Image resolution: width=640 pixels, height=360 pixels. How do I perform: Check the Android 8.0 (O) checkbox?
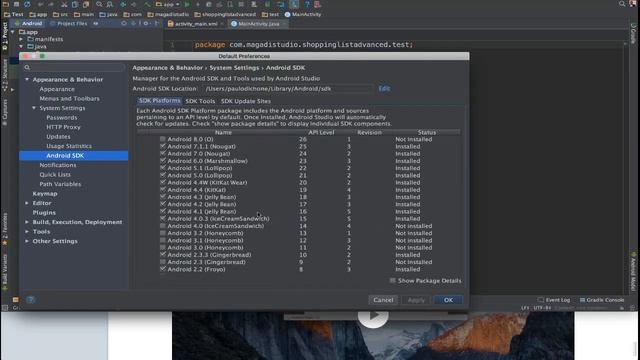pyautogui.click(x=163, y=139)
